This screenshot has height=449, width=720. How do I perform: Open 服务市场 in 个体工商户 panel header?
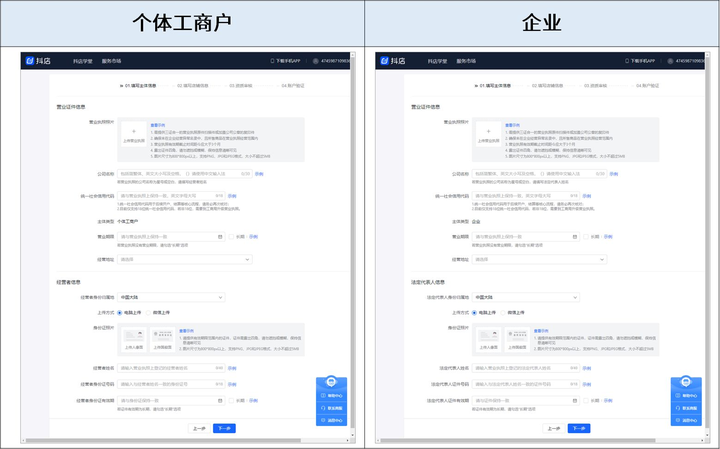(111, 61)
